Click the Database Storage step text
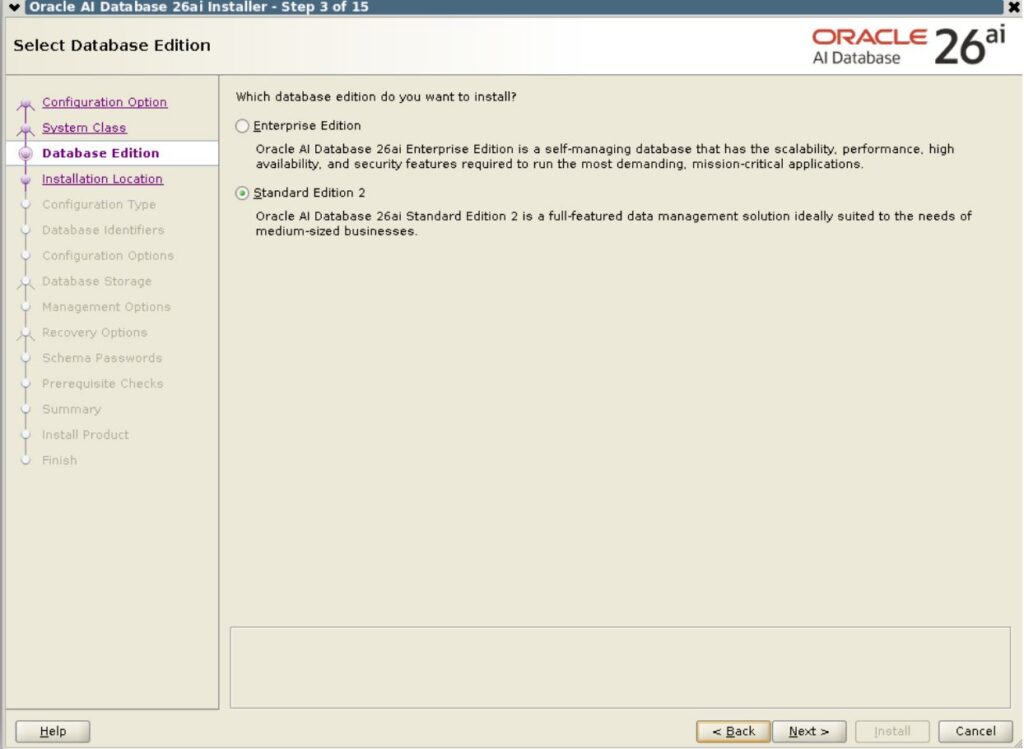This screenshot has width=1024, height=749. coord(97,281)
